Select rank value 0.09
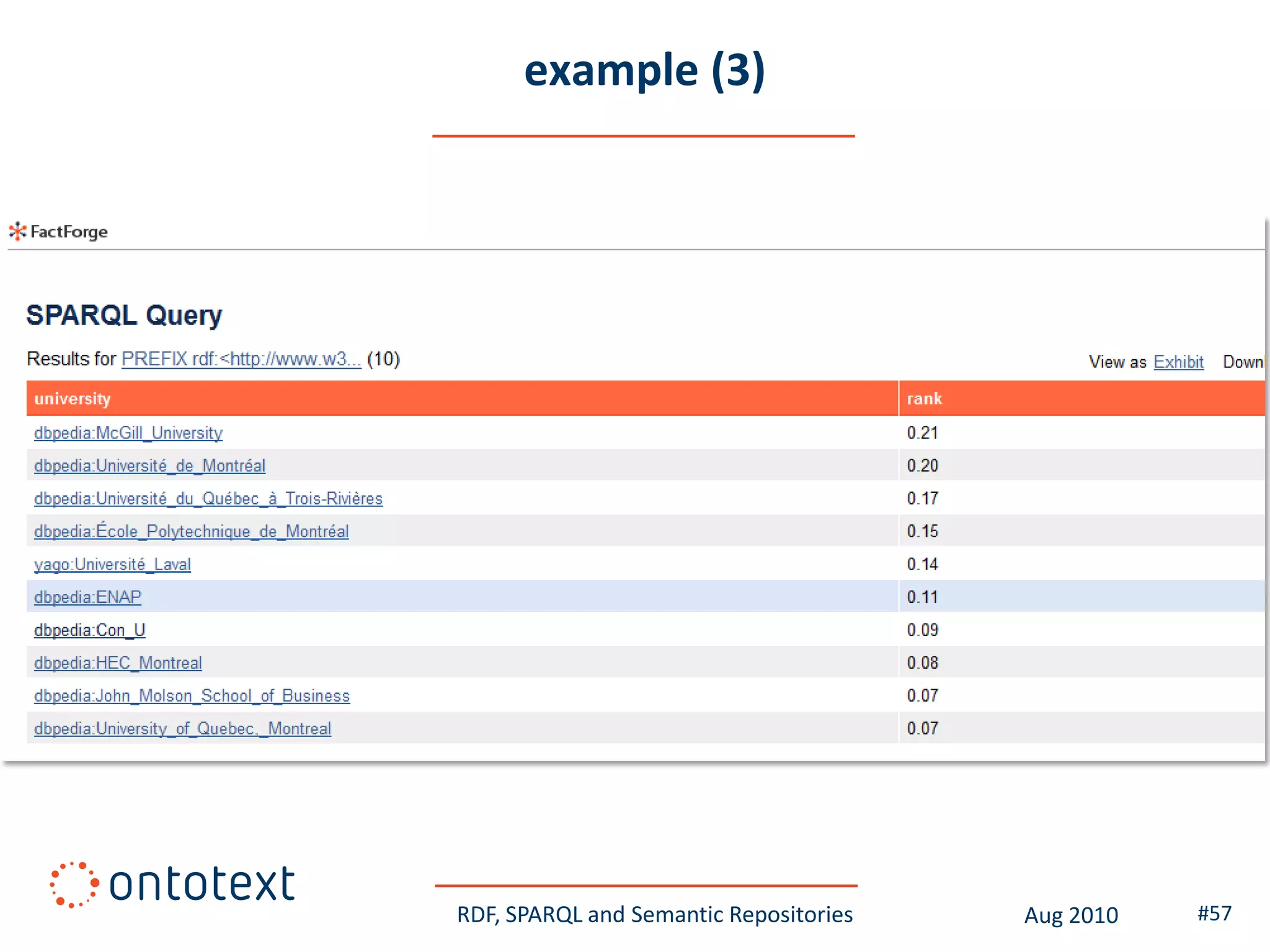Screen dimensions: 1270x952 coord(922,630)
